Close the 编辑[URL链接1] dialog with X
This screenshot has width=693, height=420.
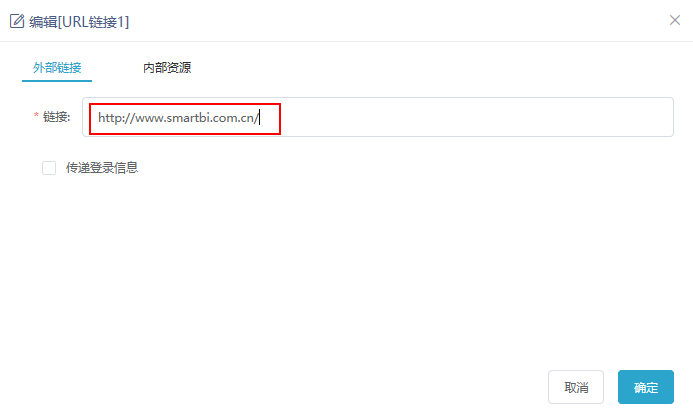click(x=674, y=20)
